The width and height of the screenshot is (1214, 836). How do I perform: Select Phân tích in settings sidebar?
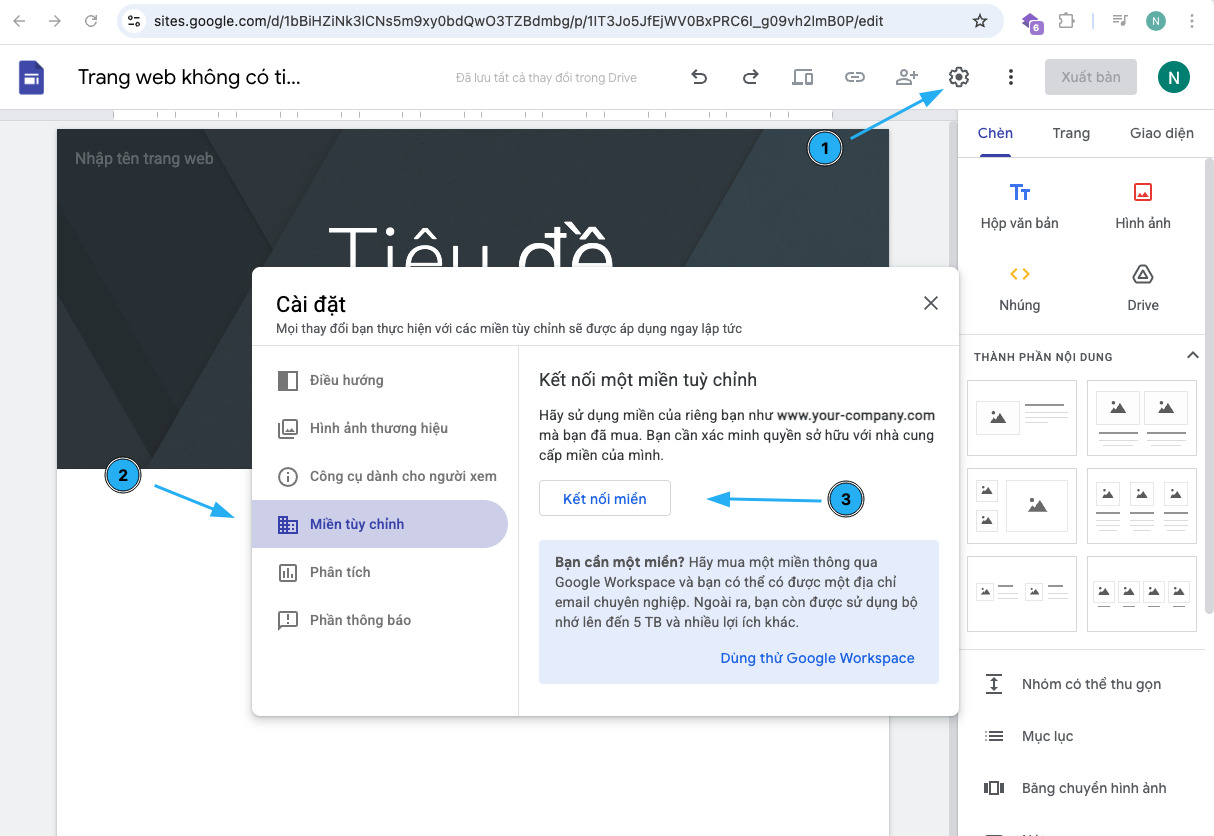click(340, 572)
